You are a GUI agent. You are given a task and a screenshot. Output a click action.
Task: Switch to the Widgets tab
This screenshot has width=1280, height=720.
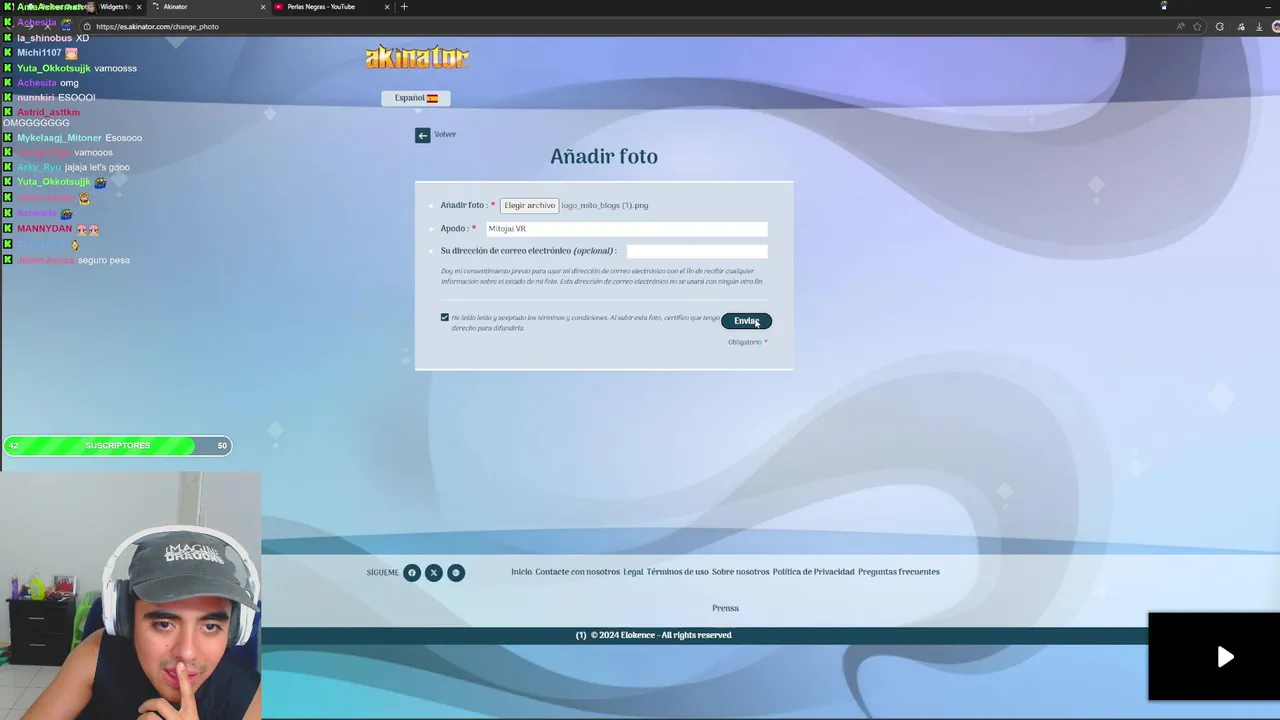point(114,7)
